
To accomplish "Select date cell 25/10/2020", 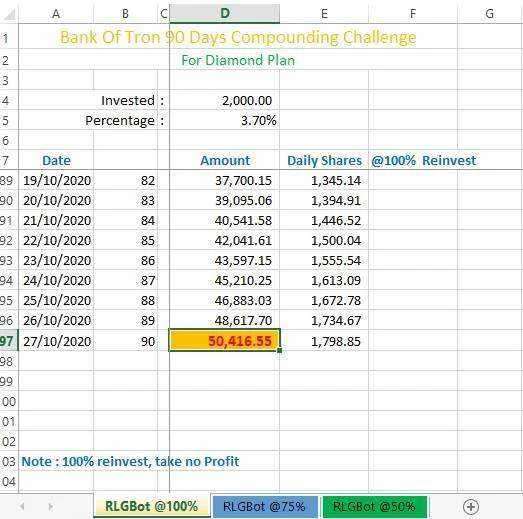I will click(56, 301).
